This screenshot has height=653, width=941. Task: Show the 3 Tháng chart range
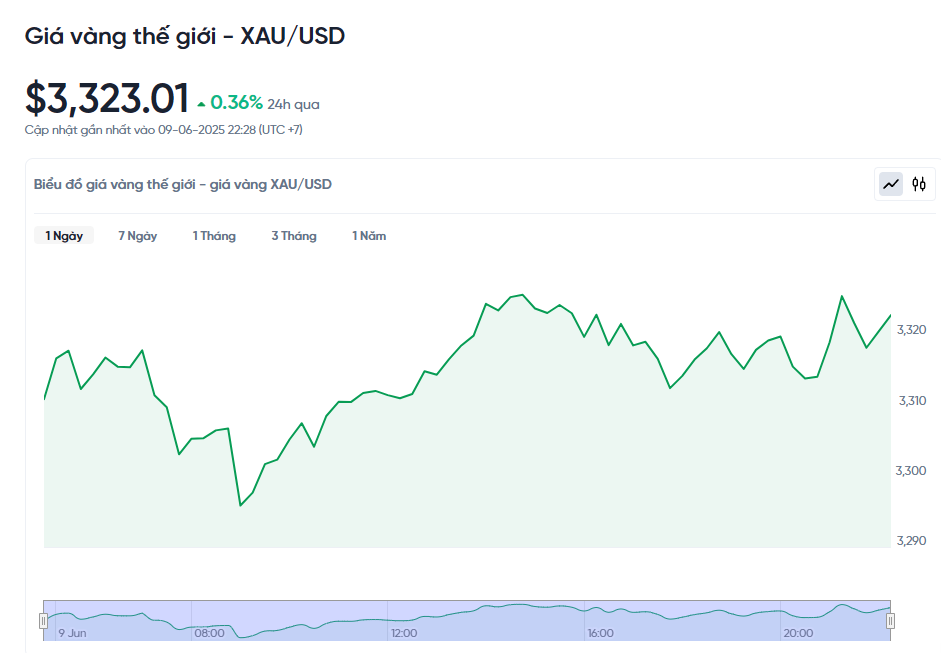click(x=294, y=236)
